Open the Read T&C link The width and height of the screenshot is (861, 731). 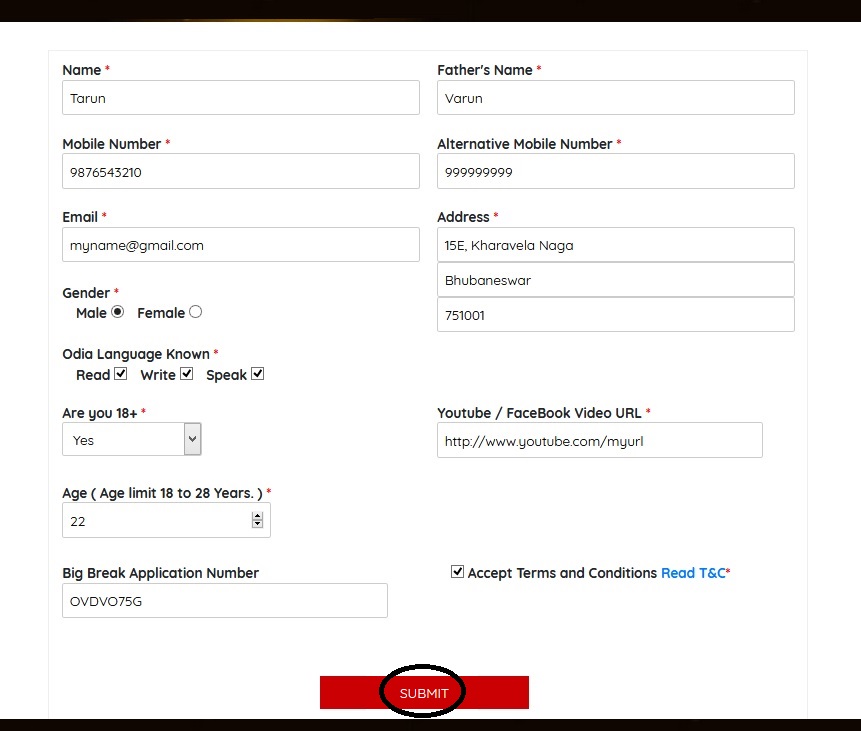(692, 573)
